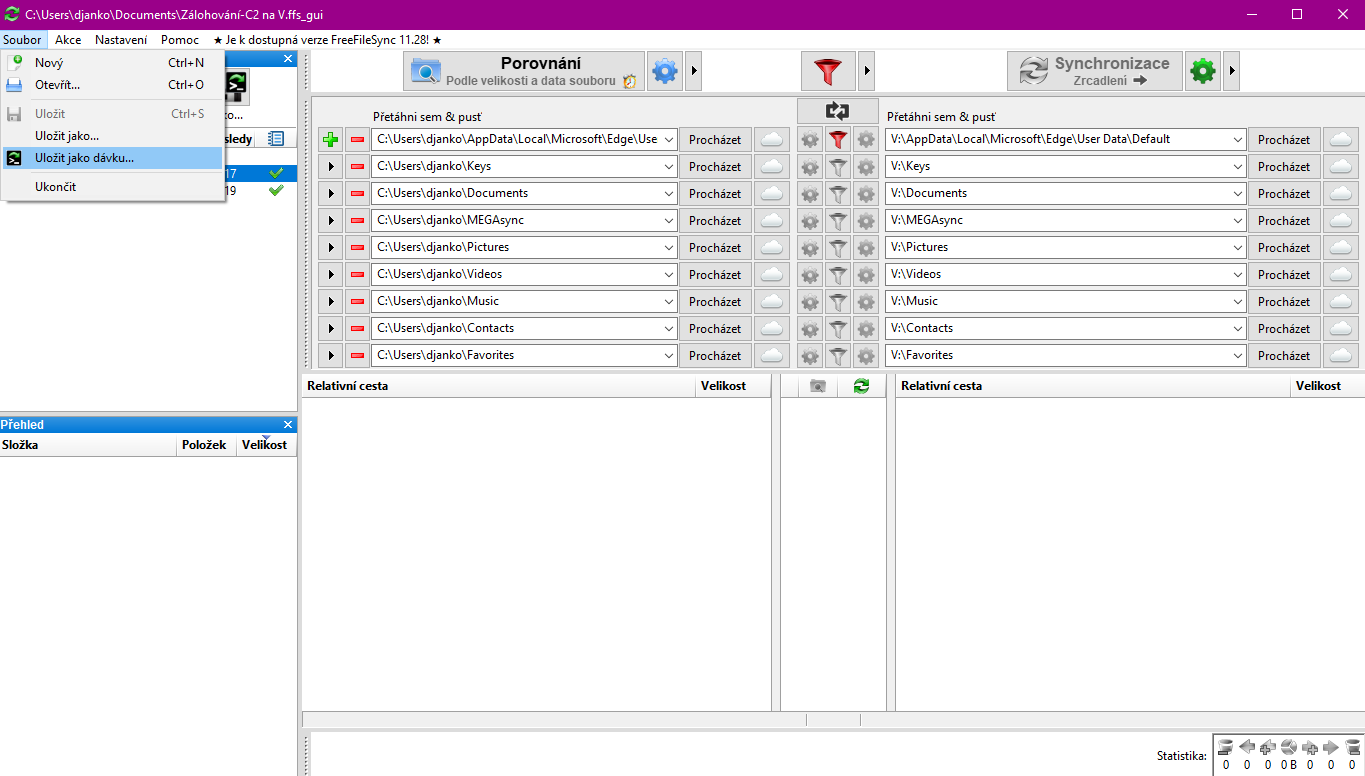Image resolution: width=1365 pixels, height=776 pixels.
Task: Click the green sync action icon in the middle grid header
Action: (861, 386)
